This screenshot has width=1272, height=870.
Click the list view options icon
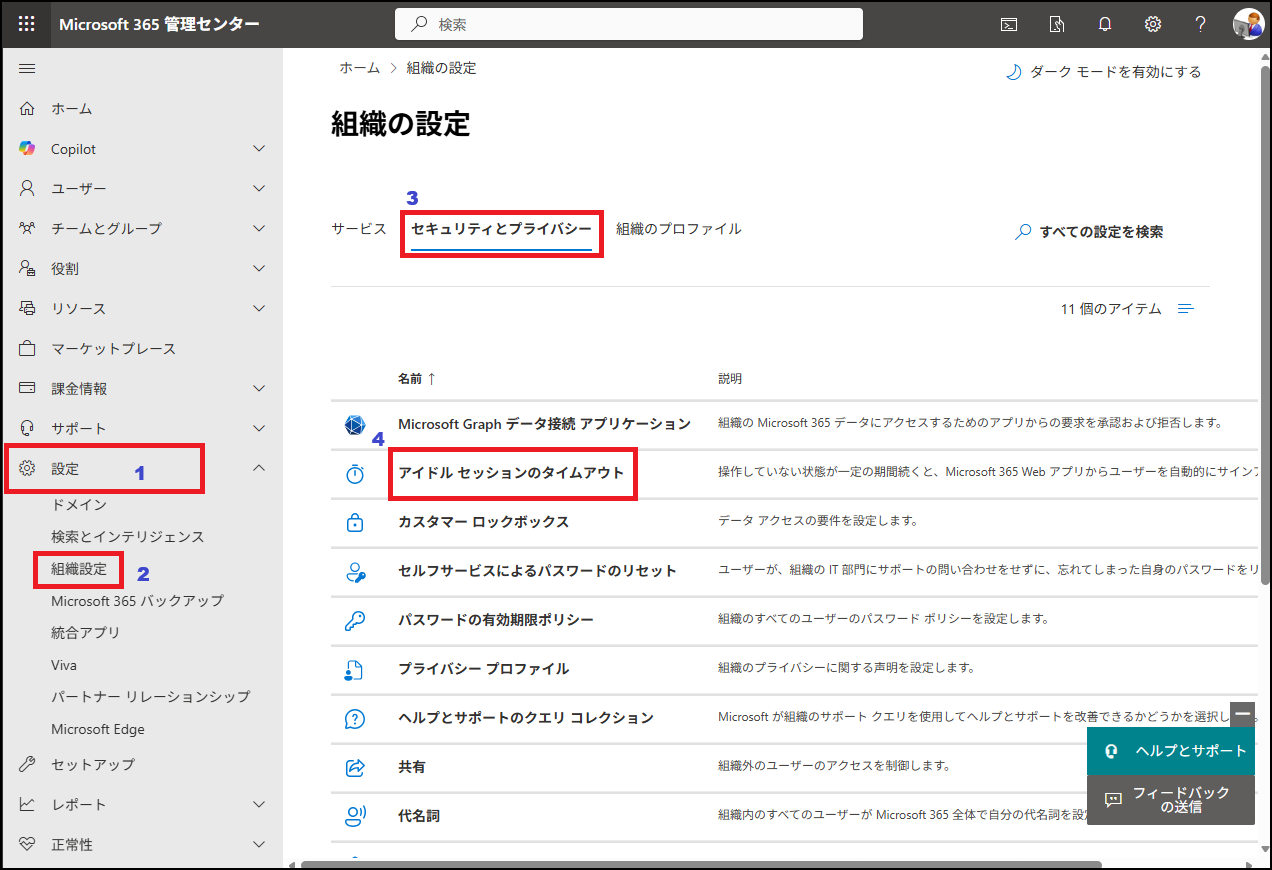click(1186, 309)
